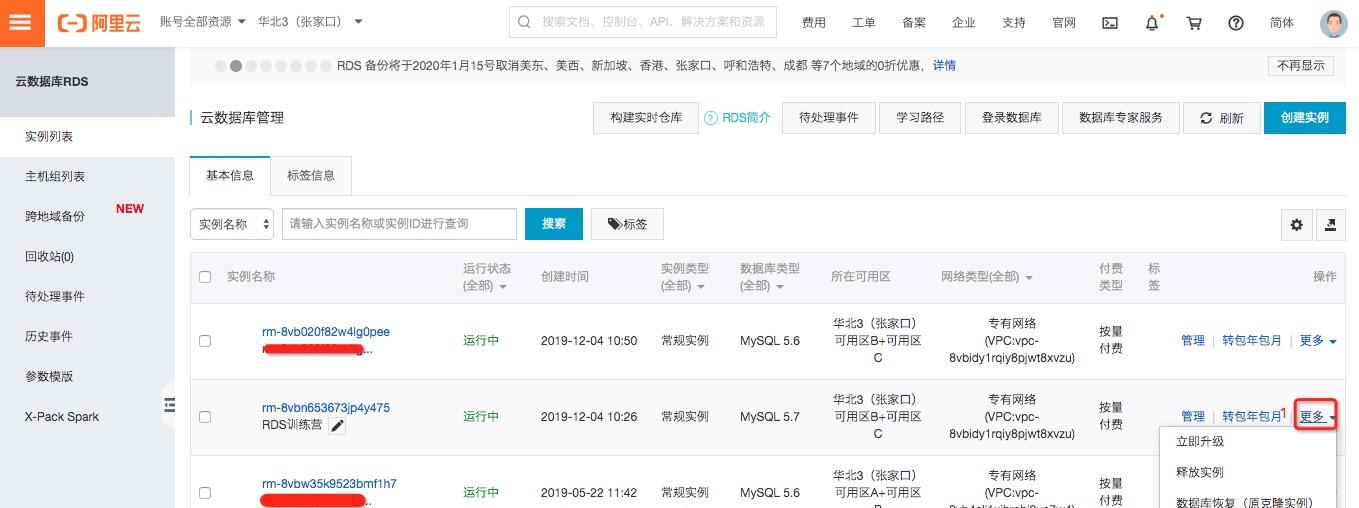The height and width of the screenshot is (508, 1359).
Task: Click 登录数据库 button
Action: pos(1011,117)
